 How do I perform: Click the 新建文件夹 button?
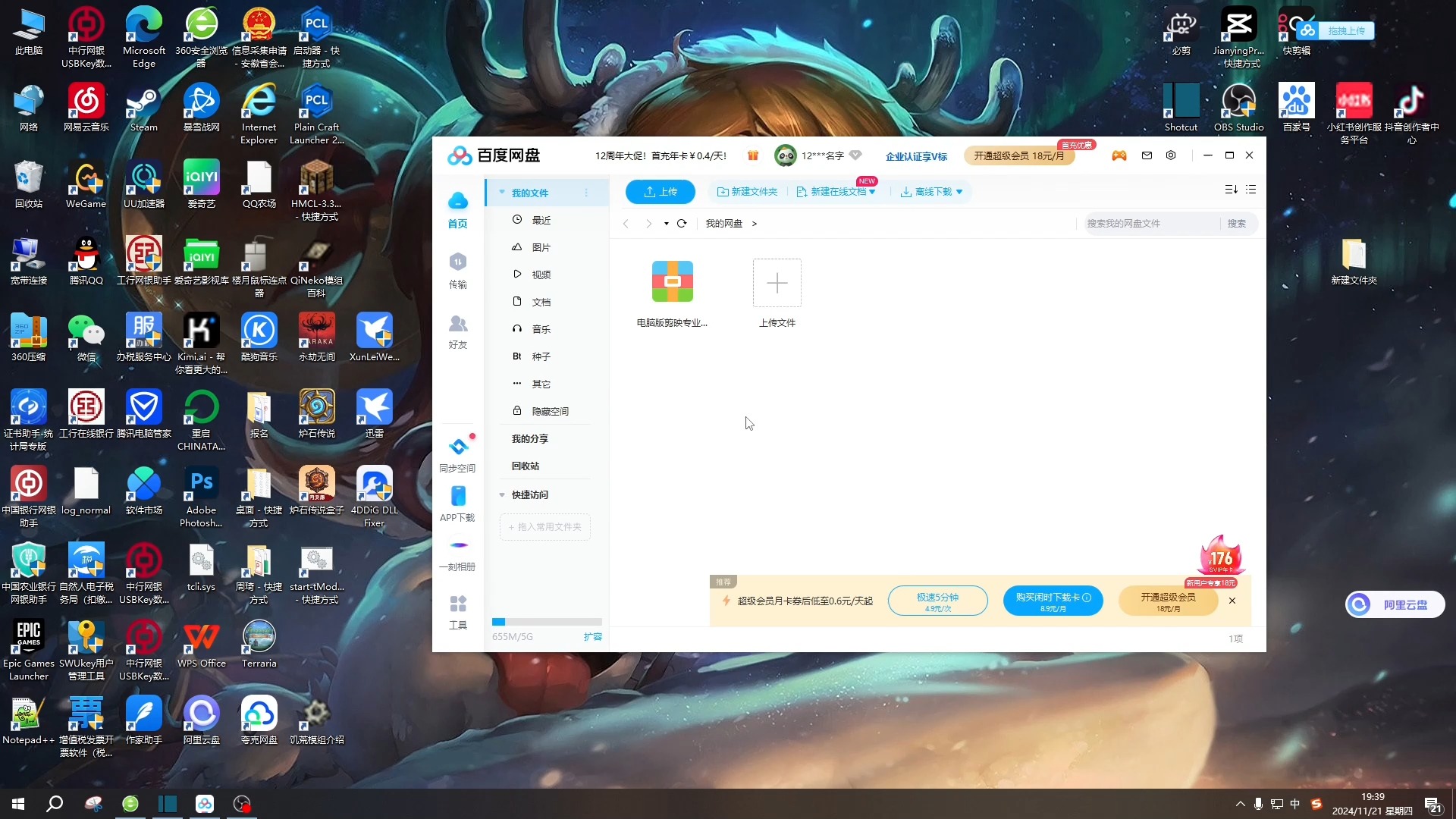(x=747, y=192)
